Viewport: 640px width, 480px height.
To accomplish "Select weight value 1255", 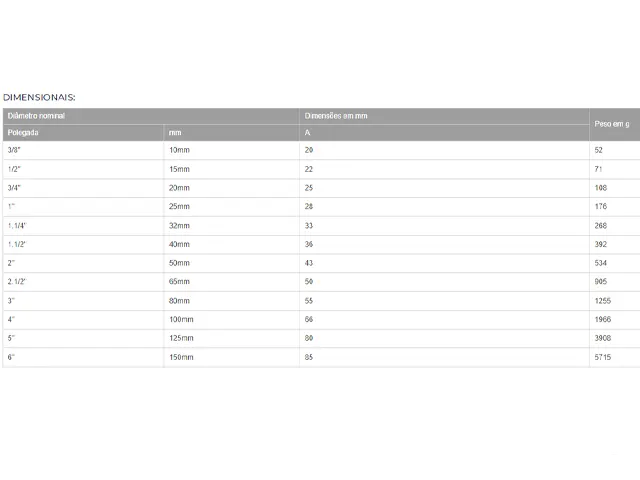I will [x=602, y=301].
